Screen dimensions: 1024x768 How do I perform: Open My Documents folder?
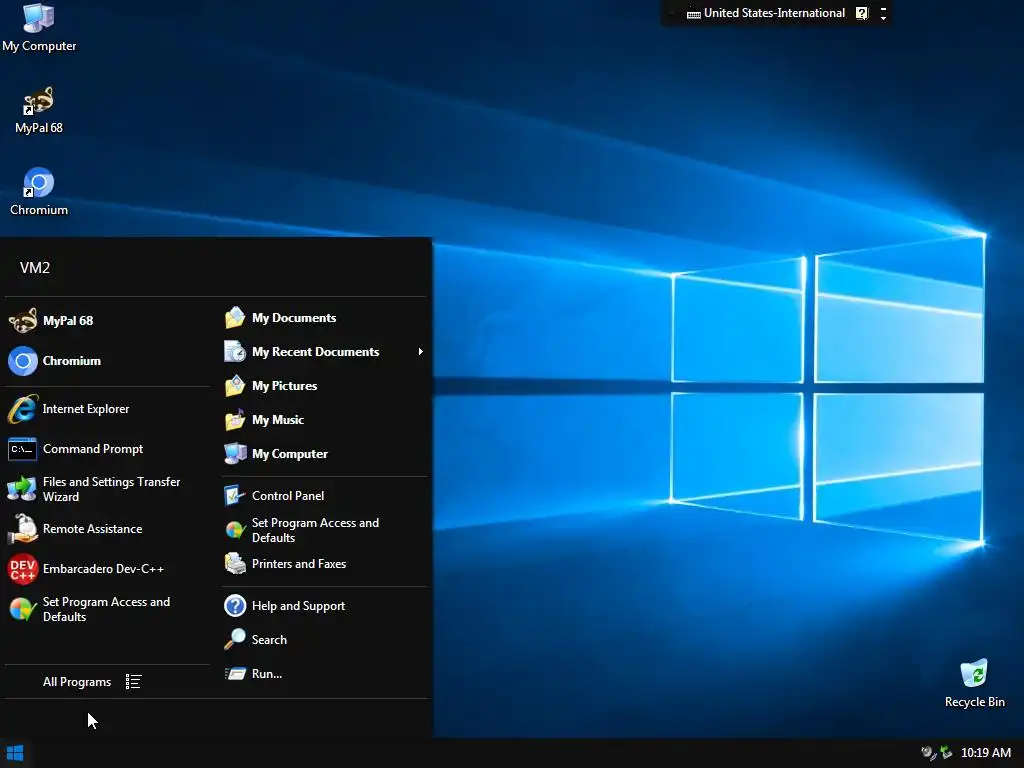(325, 318)
